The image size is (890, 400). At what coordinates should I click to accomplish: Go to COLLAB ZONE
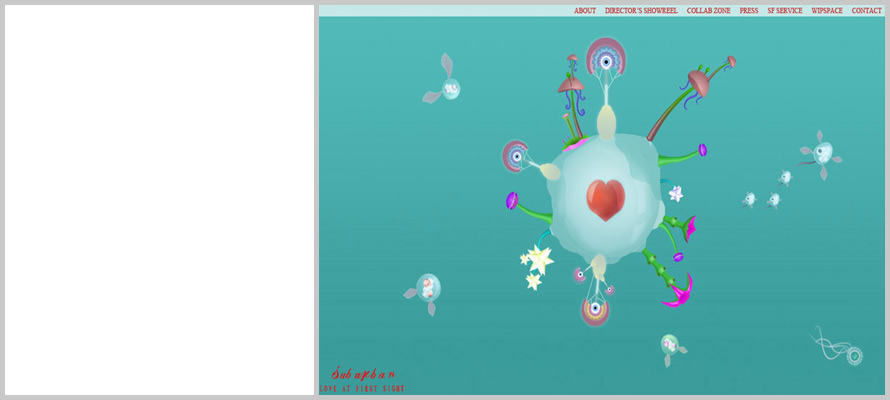pos(708,11)
